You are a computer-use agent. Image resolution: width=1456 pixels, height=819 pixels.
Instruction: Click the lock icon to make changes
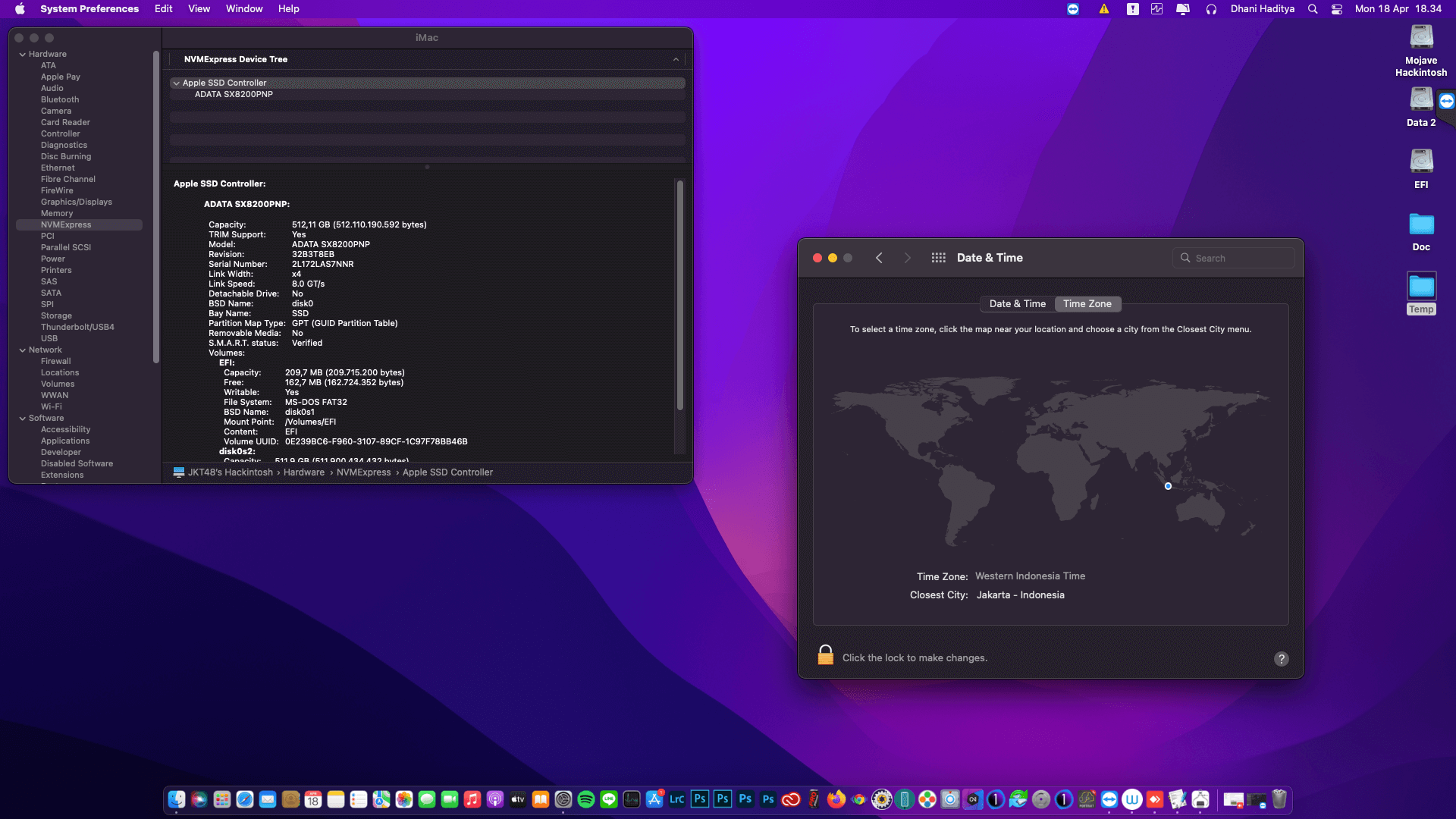(825, 655)
